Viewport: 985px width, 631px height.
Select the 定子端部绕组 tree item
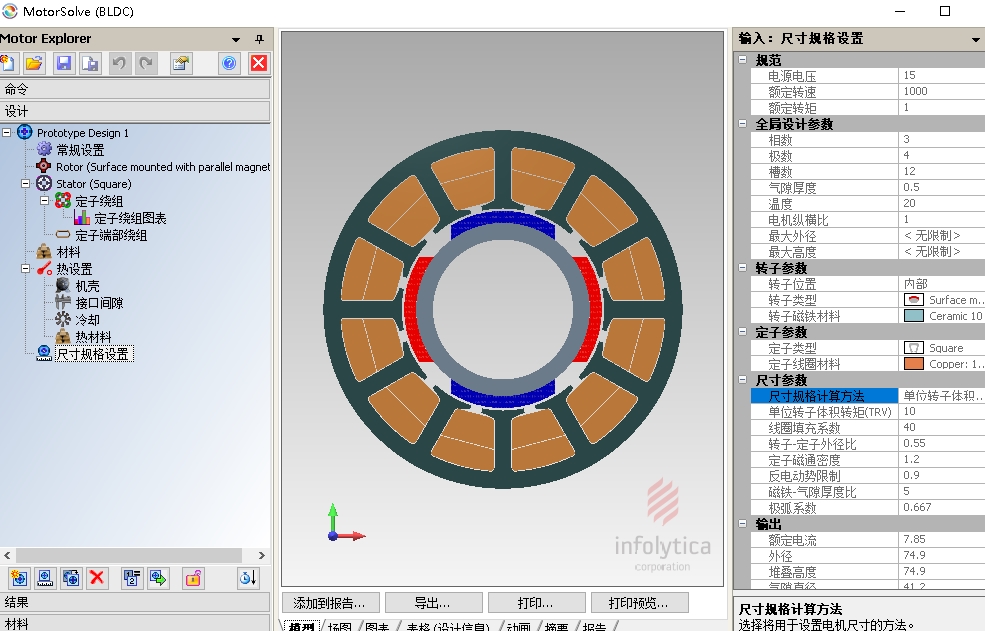pos(111,235)
